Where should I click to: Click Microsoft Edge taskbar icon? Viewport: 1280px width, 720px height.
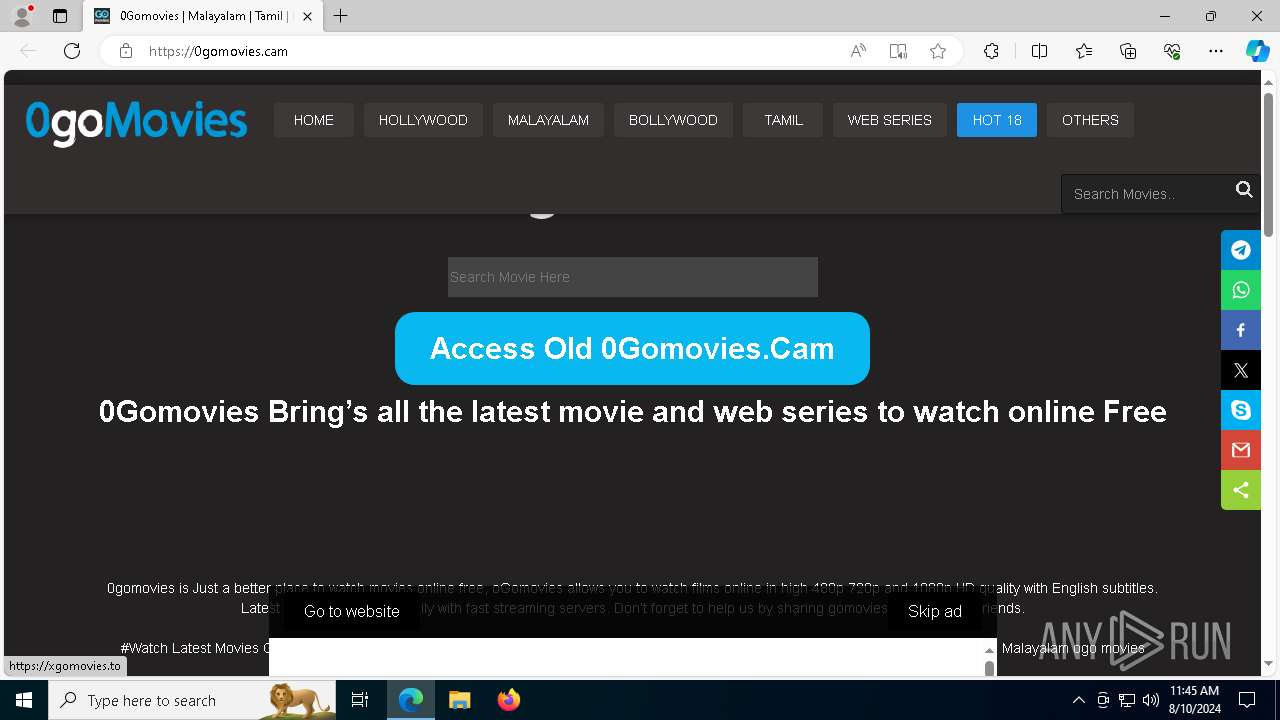pos(411,700)
